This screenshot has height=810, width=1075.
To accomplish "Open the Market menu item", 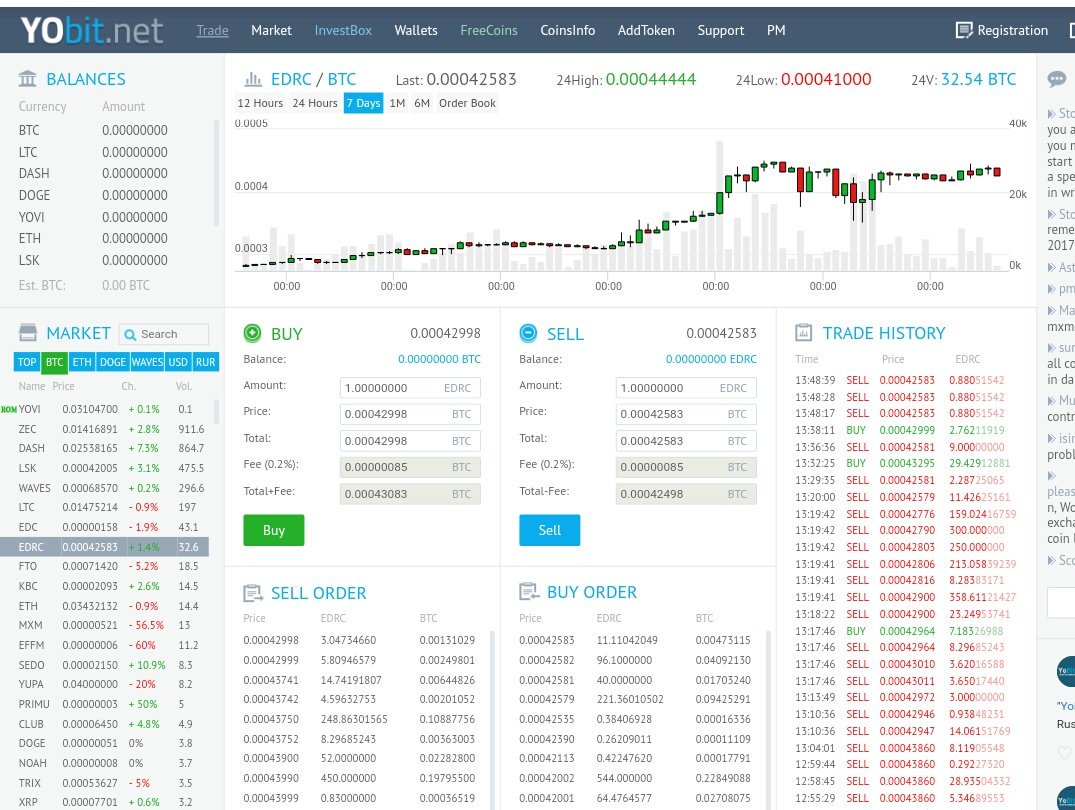I will coord(271,30).
